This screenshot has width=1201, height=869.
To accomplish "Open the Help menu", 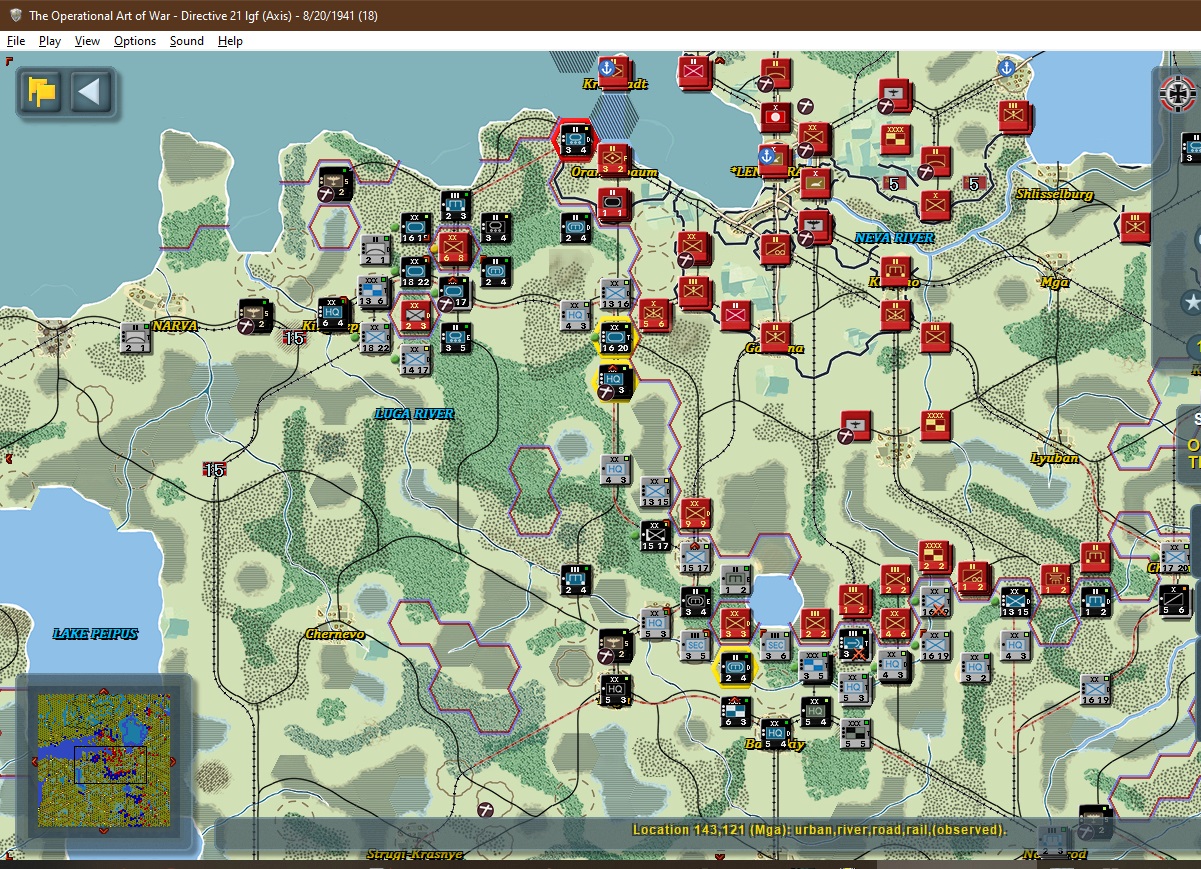I will coord(230,41).
